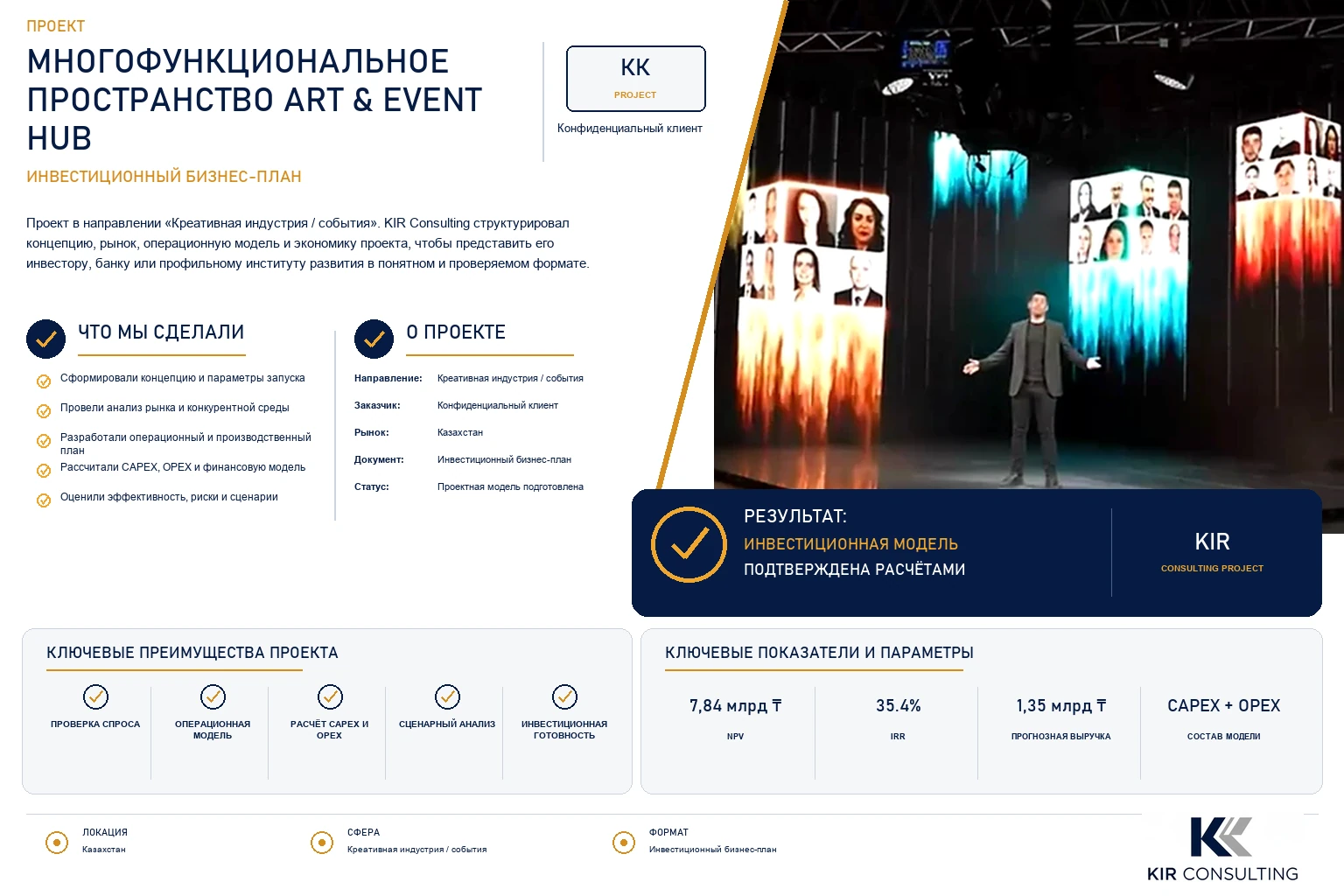
Task: Click the check icon above СЦЕНАРНЫЙ АНАЛИЗ
Action: pos(447,696)
